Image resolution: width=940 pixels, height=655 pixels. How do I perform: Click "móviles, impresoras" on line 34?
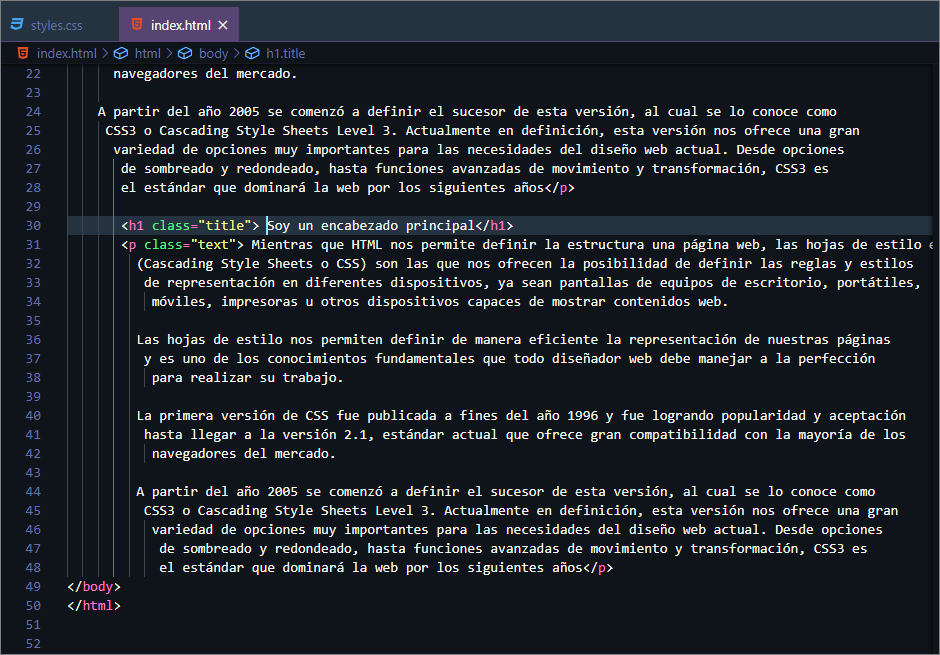coord(225,302)
